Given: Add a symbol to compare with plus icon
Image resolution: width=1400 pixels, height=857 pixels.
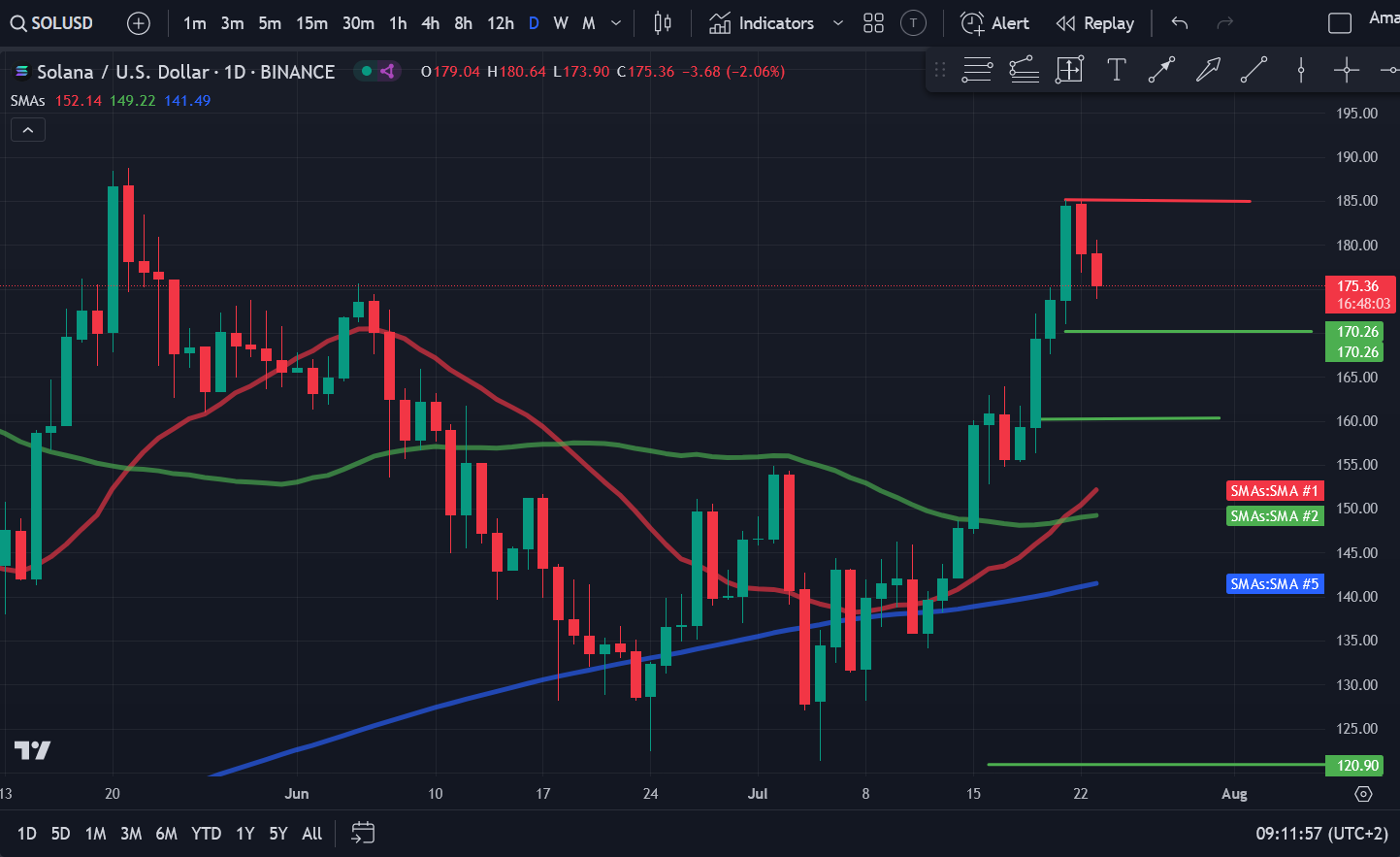Looking at the screenshot, I should pyautogui.click(x=139, y=23).
